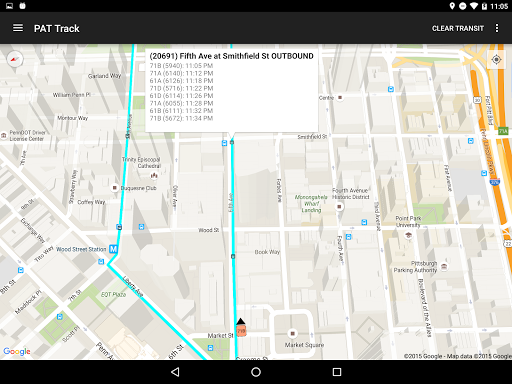Tap the my-location target icon
This screenshot has height=384, width=512.
click(x=496, y=60)
